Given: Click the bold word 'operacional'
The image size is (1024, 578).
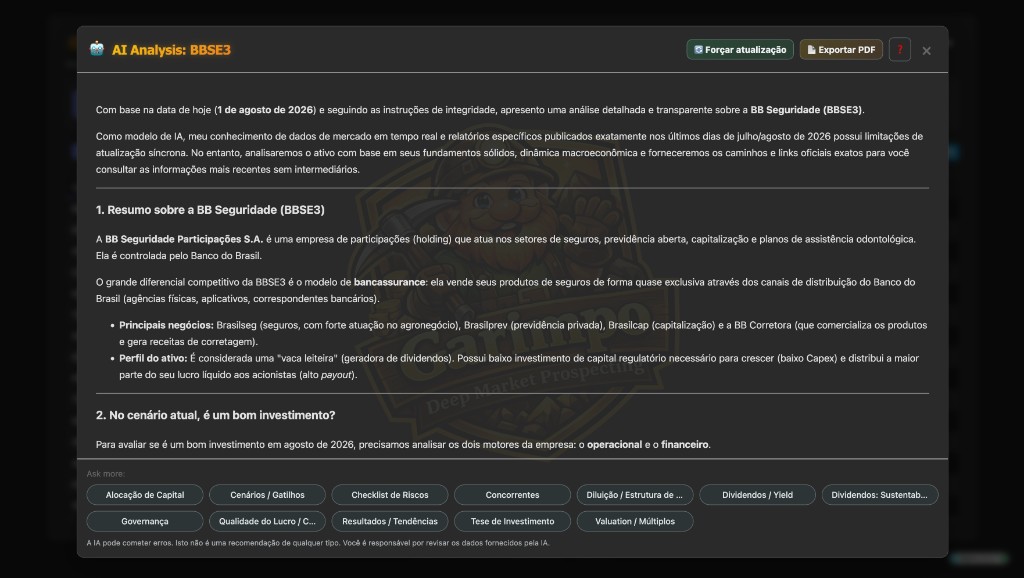Looking at the screenshot, I should tap(615, 445).
